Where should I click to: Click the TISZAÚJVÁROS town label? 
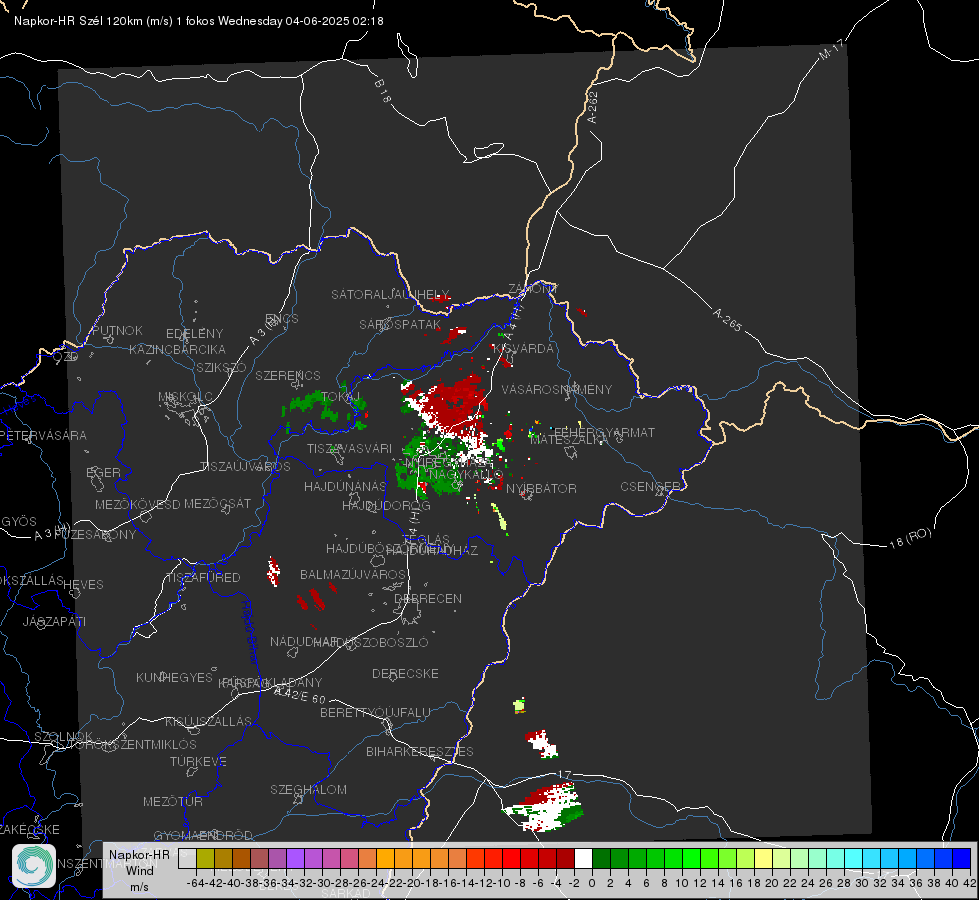click(245, 467)
